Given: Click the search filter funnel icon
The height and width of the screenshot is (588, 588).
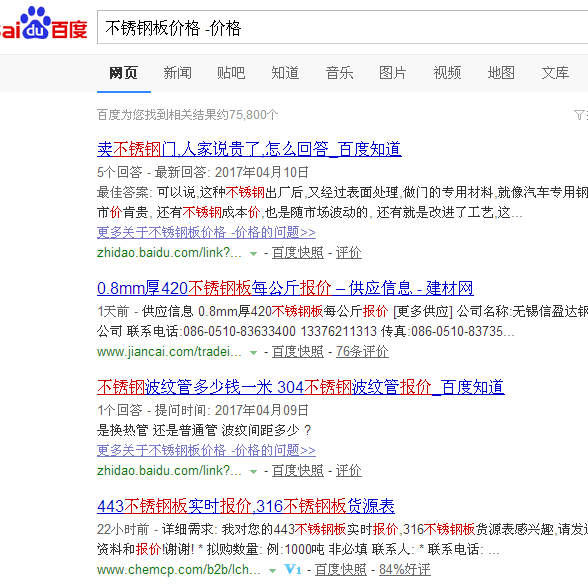Looking at the screenshot, I should coord(579,114).
